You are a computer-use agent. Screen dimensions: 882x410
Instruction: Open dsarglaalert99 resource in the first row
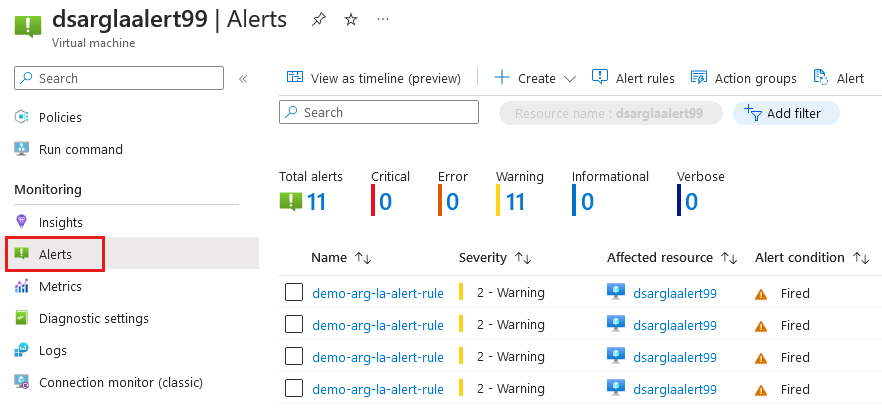pos(674,294)
